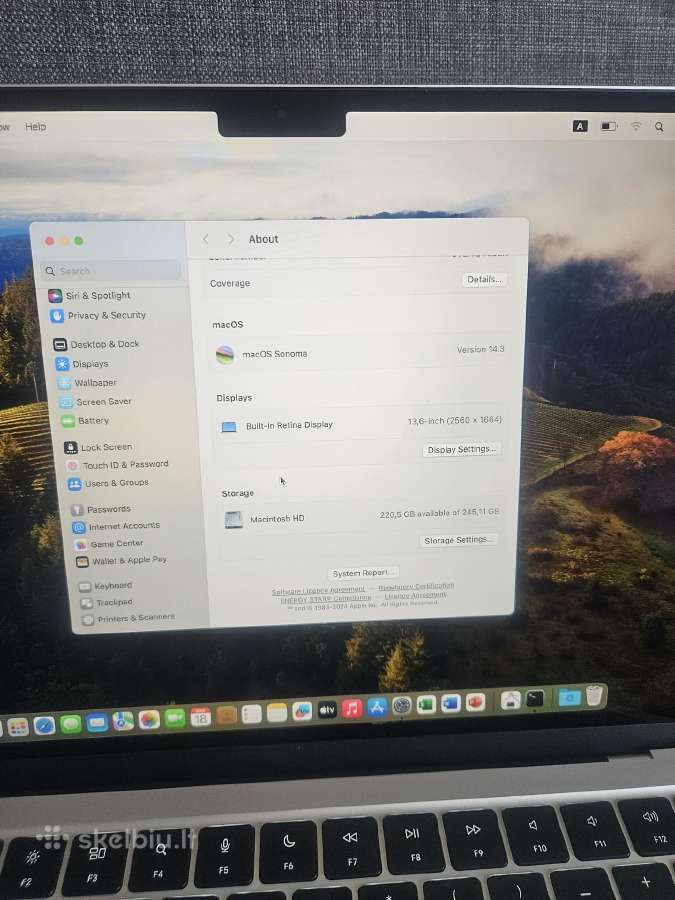The width and height of the screenshot is (675, 900).
Task: Open Mail app in Dock
Action: pos(96,722)
